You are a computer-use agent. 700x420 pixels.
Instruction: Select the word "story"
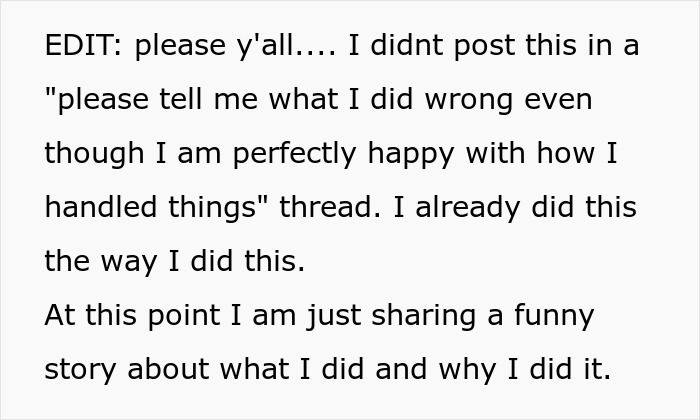tap(80, 371)
